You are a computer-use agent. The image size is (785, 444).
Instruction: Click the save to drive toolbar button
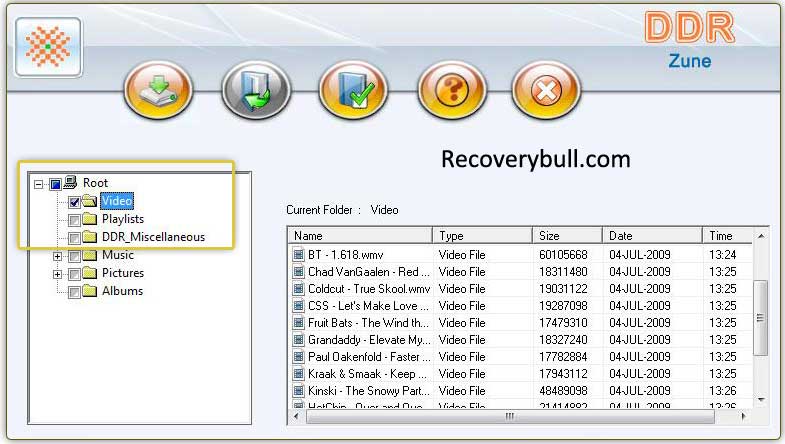[x=158, y=90]
